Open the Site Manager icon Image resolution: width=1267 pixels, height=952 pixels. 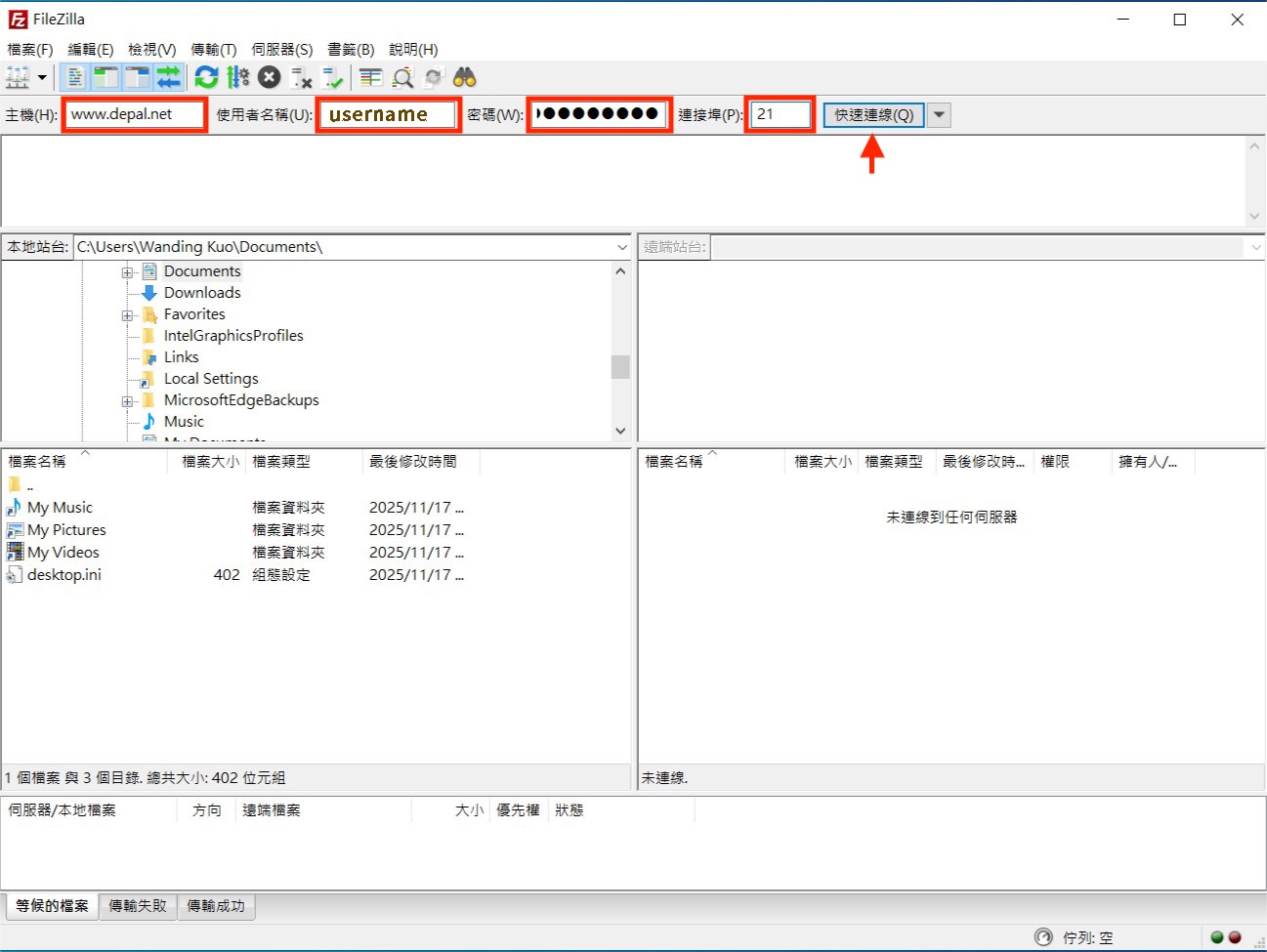click(x=18, y=78)
